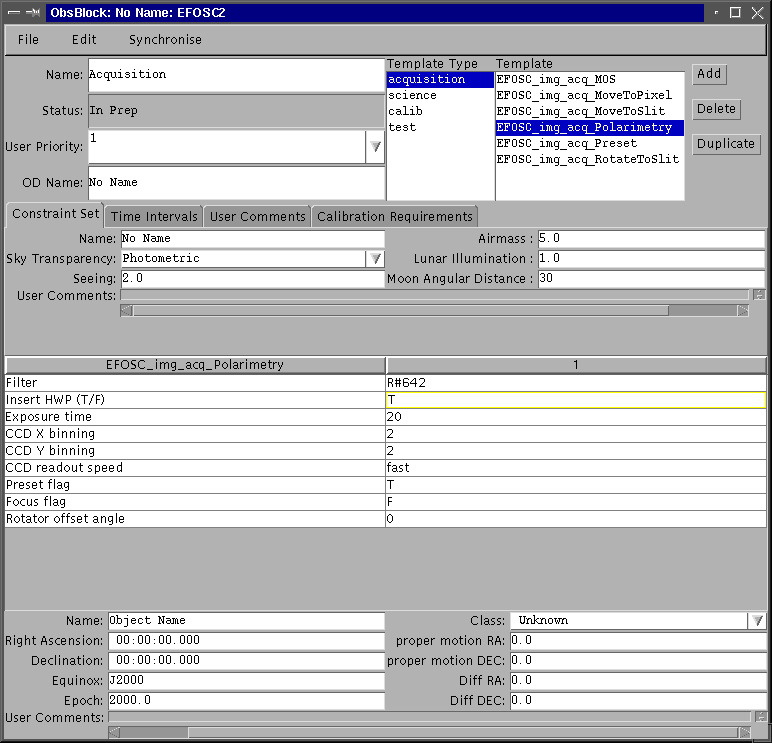Viewport: 772px width, 743px height.
Task: Open the Edit menu
Action: point(84,40)
